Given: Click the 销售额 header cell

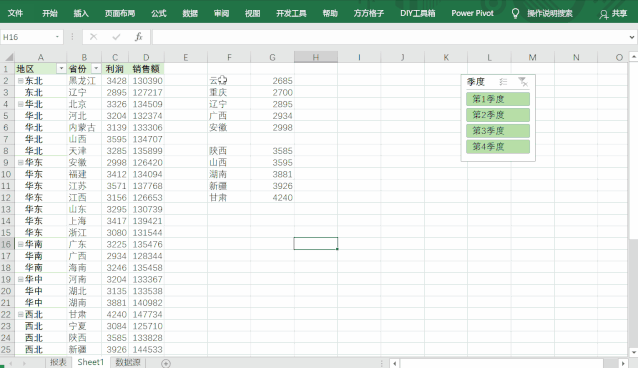Looking at the screenshot, I should (146, 69).
